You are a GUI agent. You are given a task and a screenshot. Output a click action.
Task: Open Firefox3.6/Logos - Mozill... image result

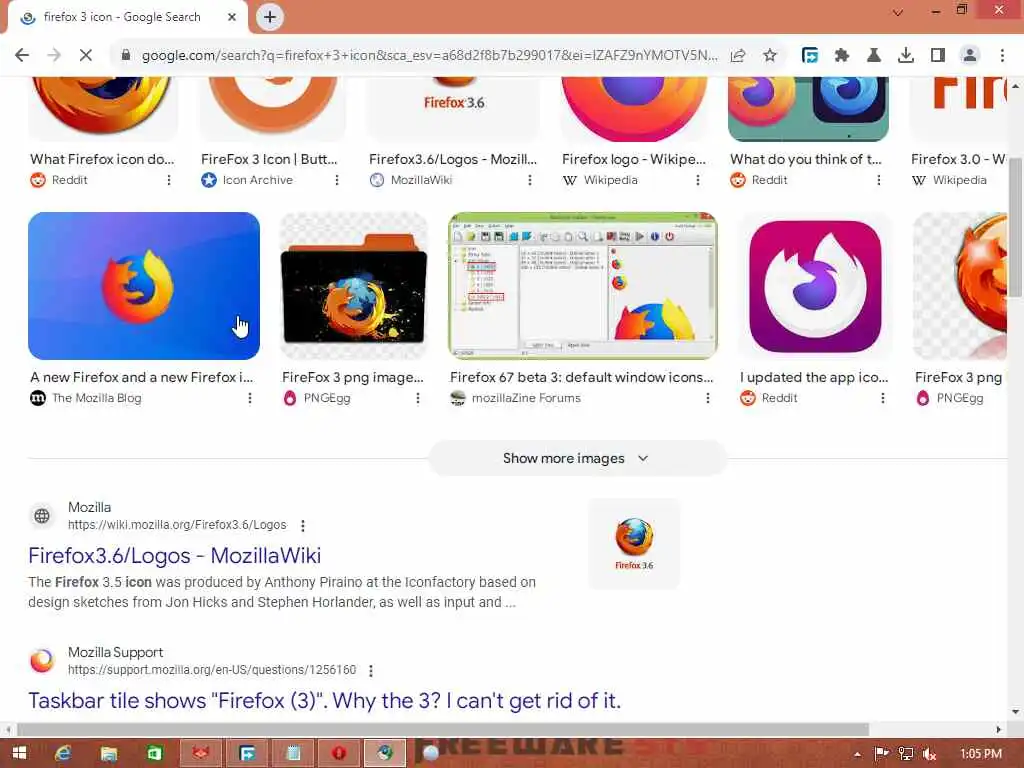(x=453, y=159)
